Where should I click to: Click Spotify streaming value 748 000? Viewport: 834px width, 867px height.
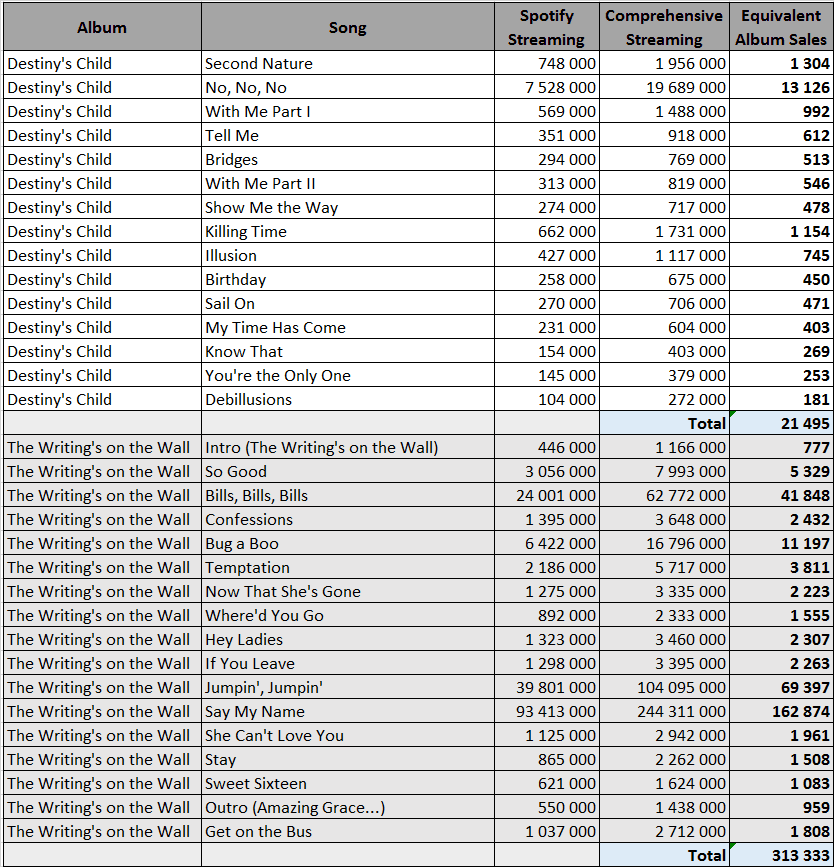[x=547, y=63]
